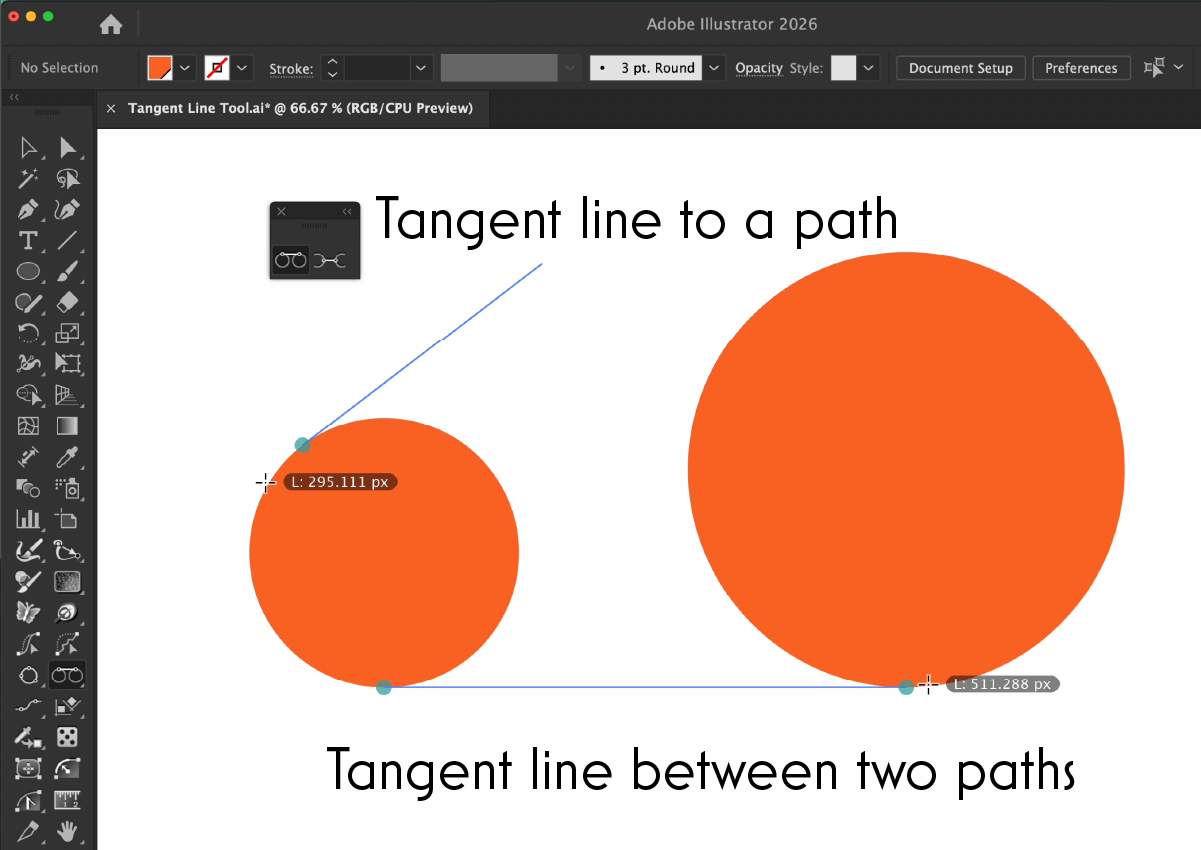
Task: Select the Ellipse tool
Action: tap(29, 272)
